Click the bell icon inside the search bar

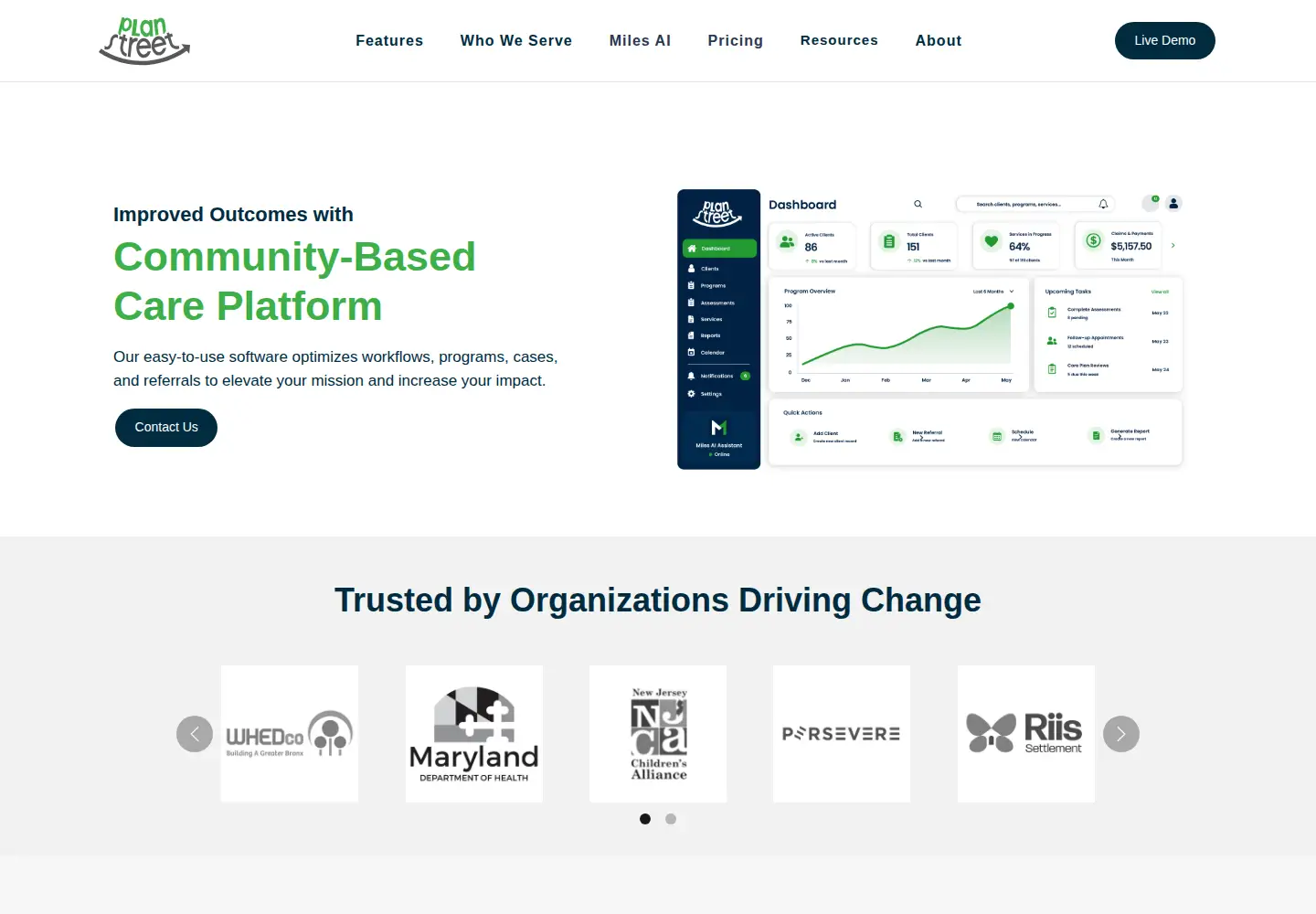click(1103, 204)
